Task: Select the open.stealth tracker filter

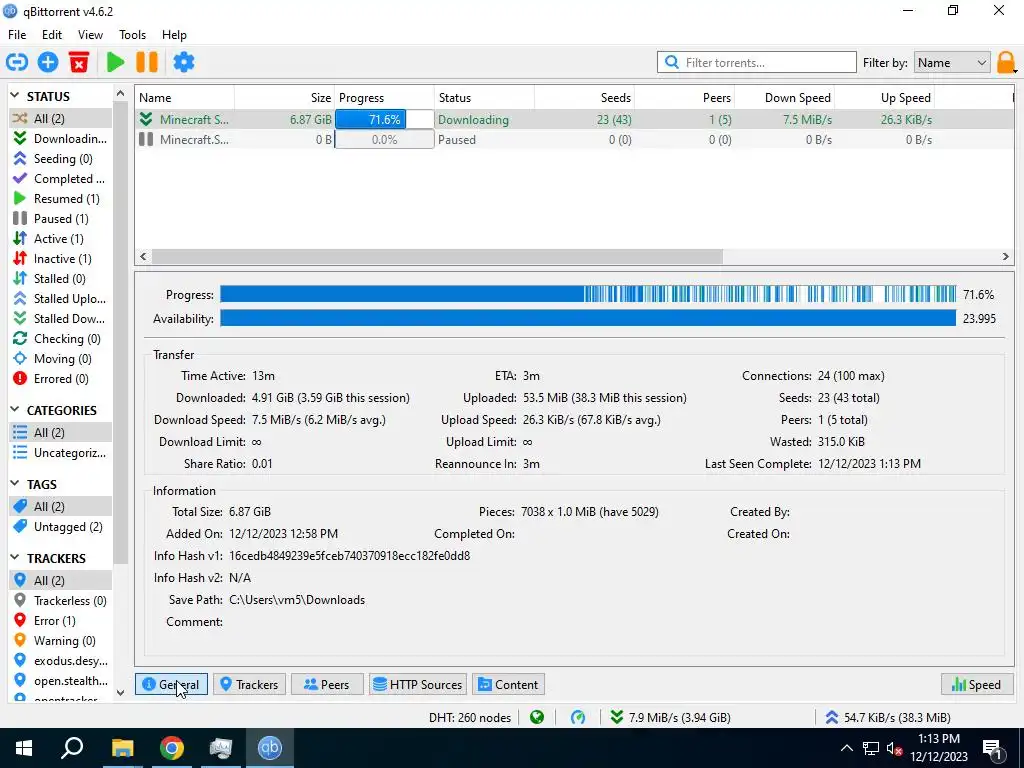Action: click(x=60, y=681)
